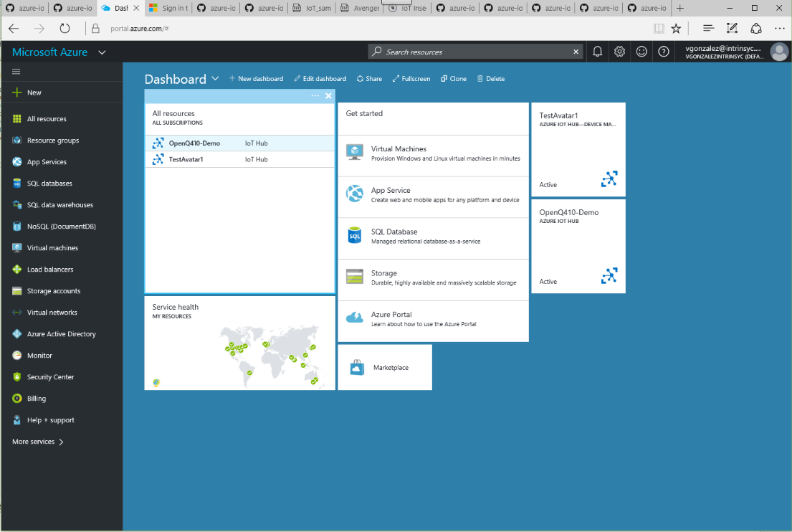This screenshot has height=532, width=792.
Task: Close the All resources tile
Action: pos(329,95)
